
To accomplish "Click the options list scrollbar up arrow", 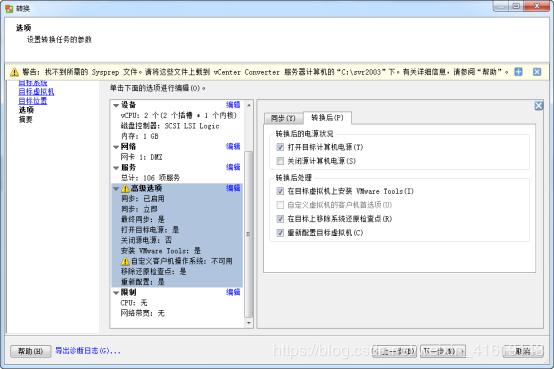I will pos(249,105).
